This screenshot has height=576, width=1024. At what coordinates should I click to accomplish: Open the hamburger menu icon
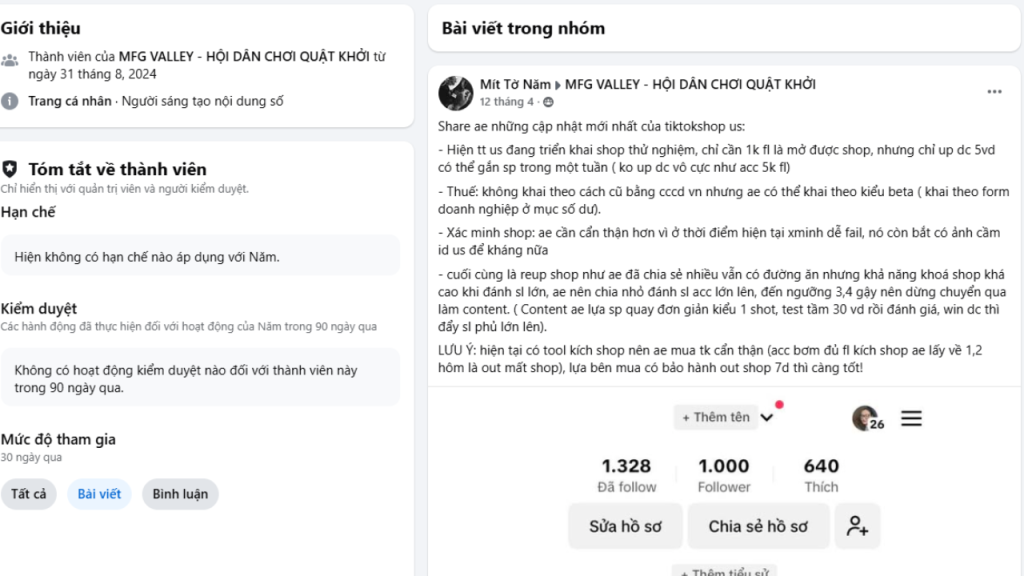911,419
